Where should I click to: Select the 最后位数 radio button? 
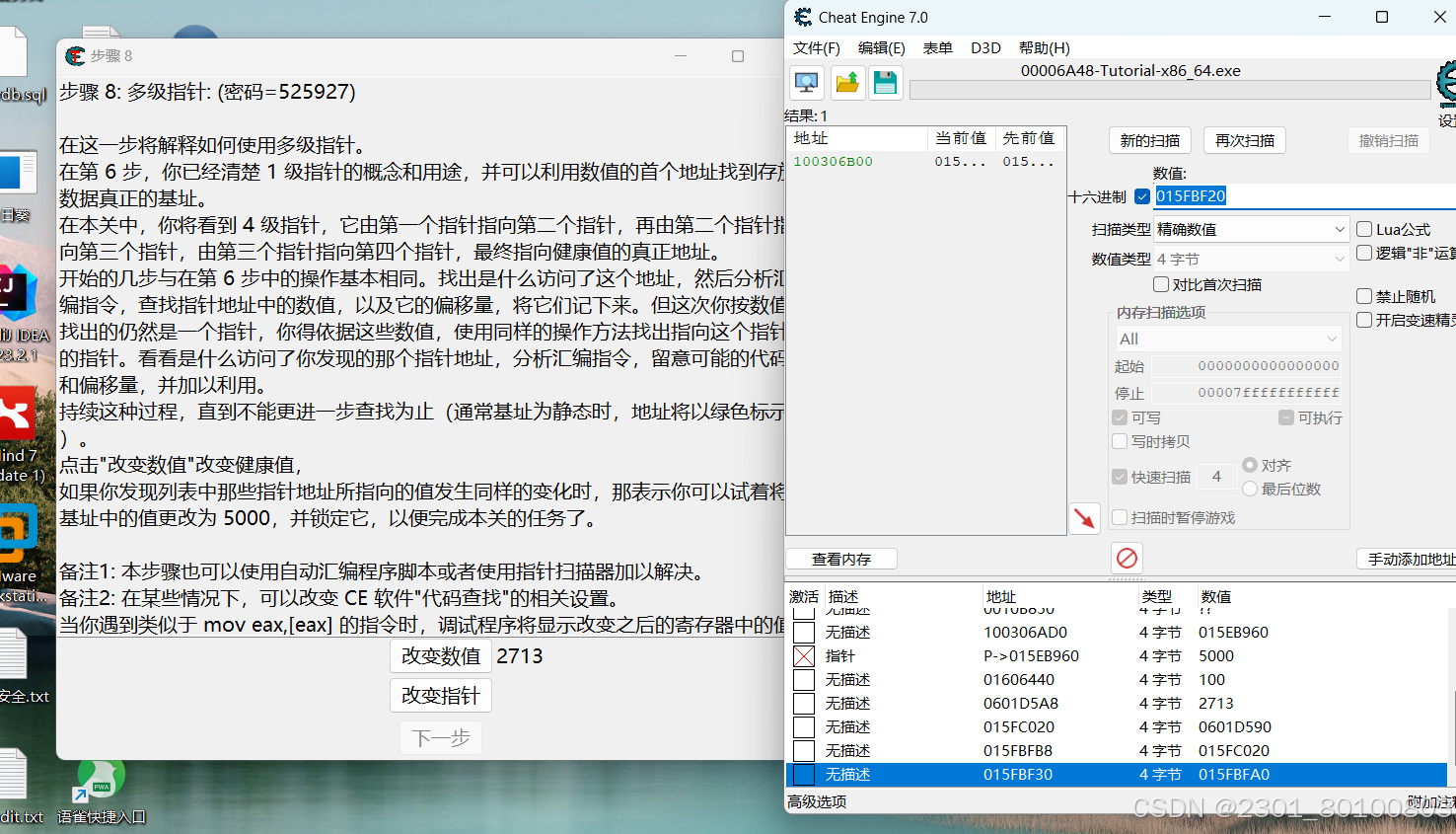coord(1250,489)
